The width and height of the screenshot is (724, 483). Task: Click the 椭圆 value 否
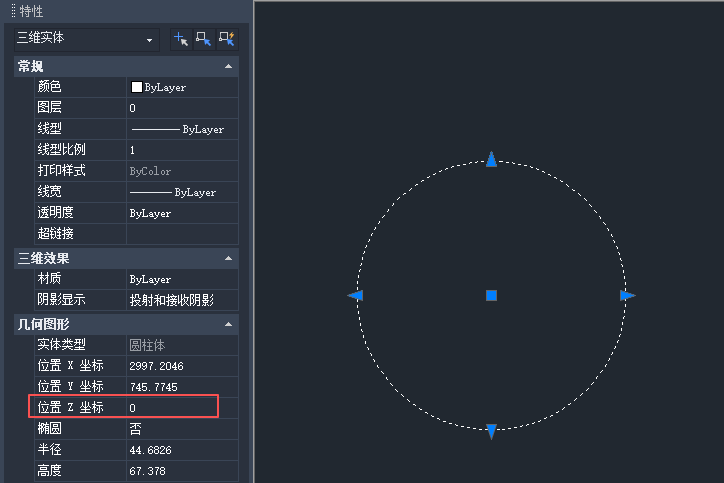click(x=180, y=428)
